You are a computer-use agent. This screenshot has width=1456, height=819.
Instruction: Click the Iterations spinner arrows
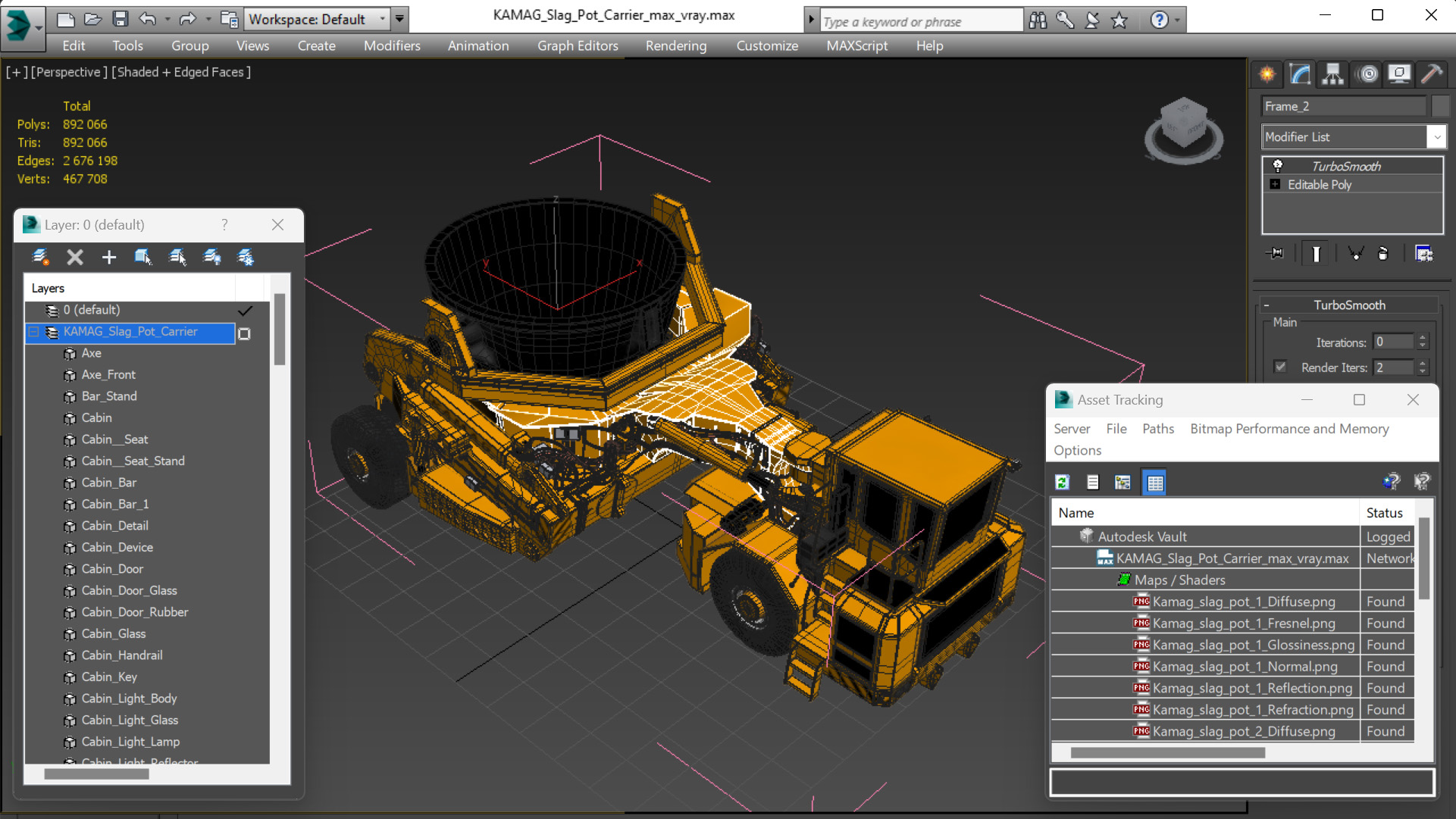[x=1423, y=342]
